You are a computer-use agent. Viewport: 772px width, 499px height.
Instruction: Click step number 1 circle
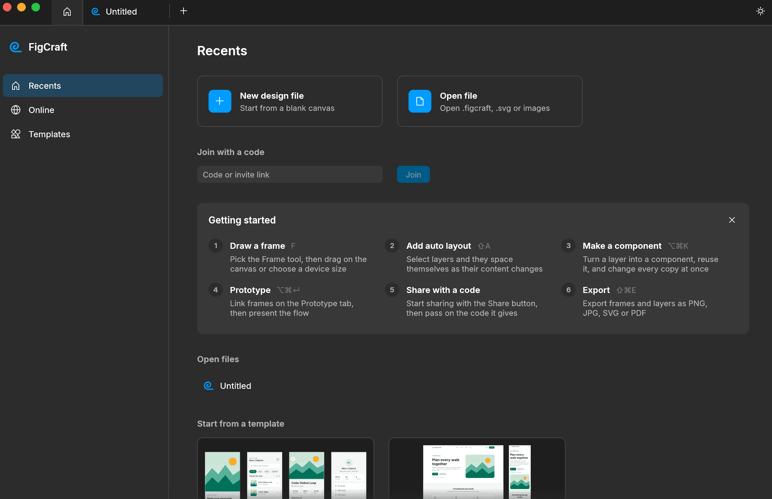(x=216, y=246)
